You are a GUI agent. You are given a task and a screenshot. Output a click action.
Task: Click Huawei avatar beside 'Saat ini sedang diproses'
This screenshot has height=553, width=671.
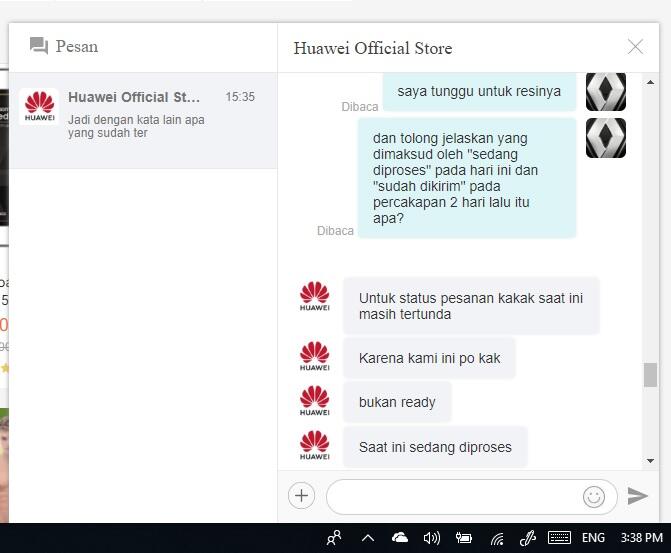[315, 445]
